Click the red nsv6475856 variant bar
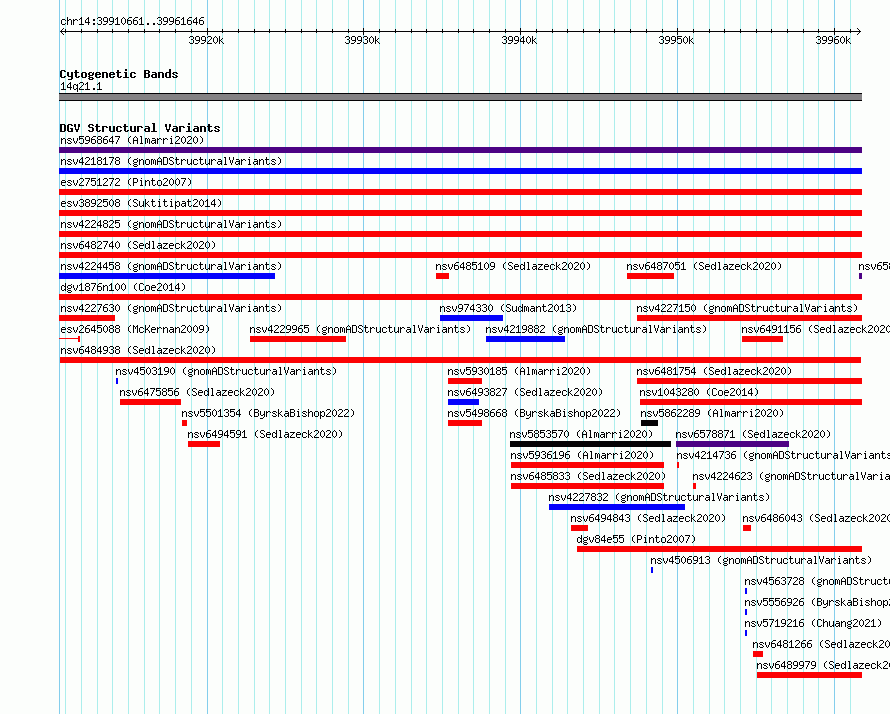The image size is (890, 714). pos(150,402)
